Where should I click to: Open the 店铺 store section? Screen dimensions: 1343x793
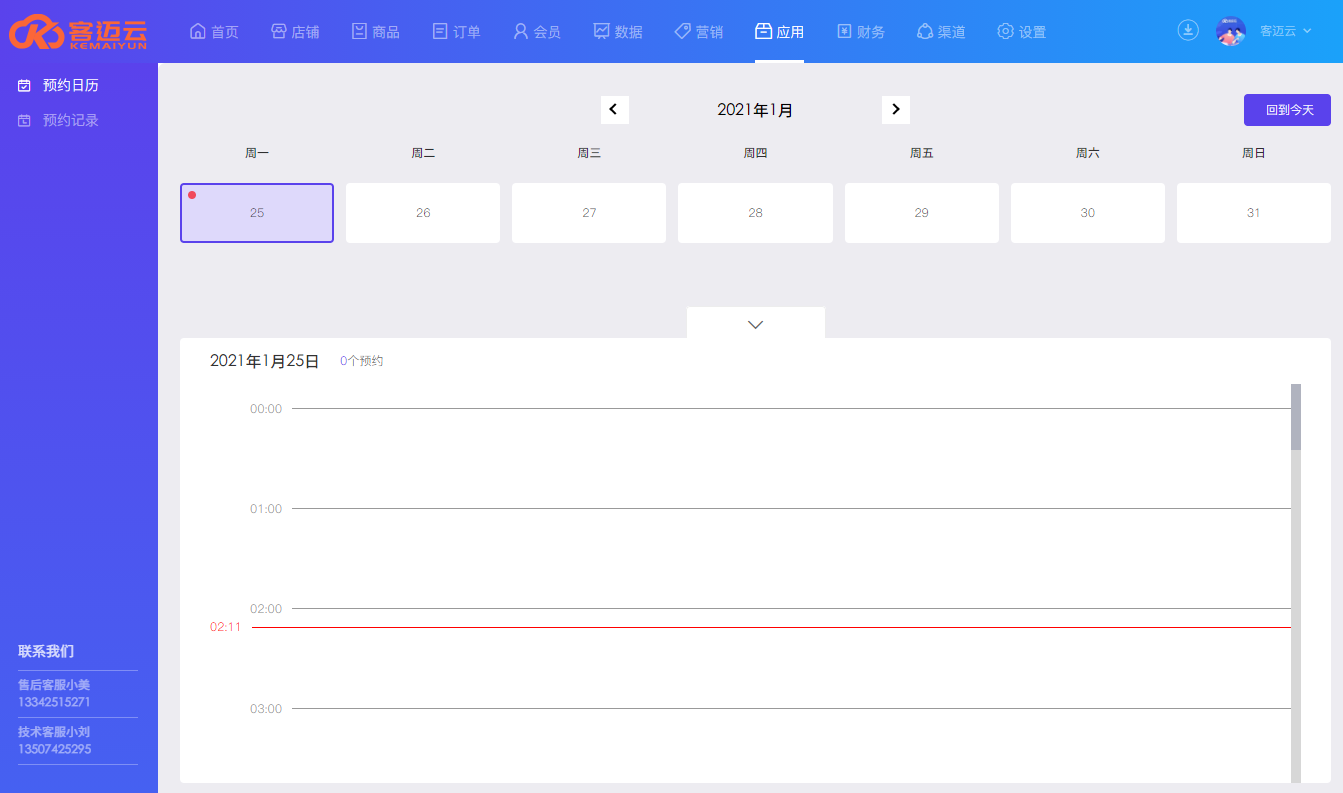[x=295, y=32]
